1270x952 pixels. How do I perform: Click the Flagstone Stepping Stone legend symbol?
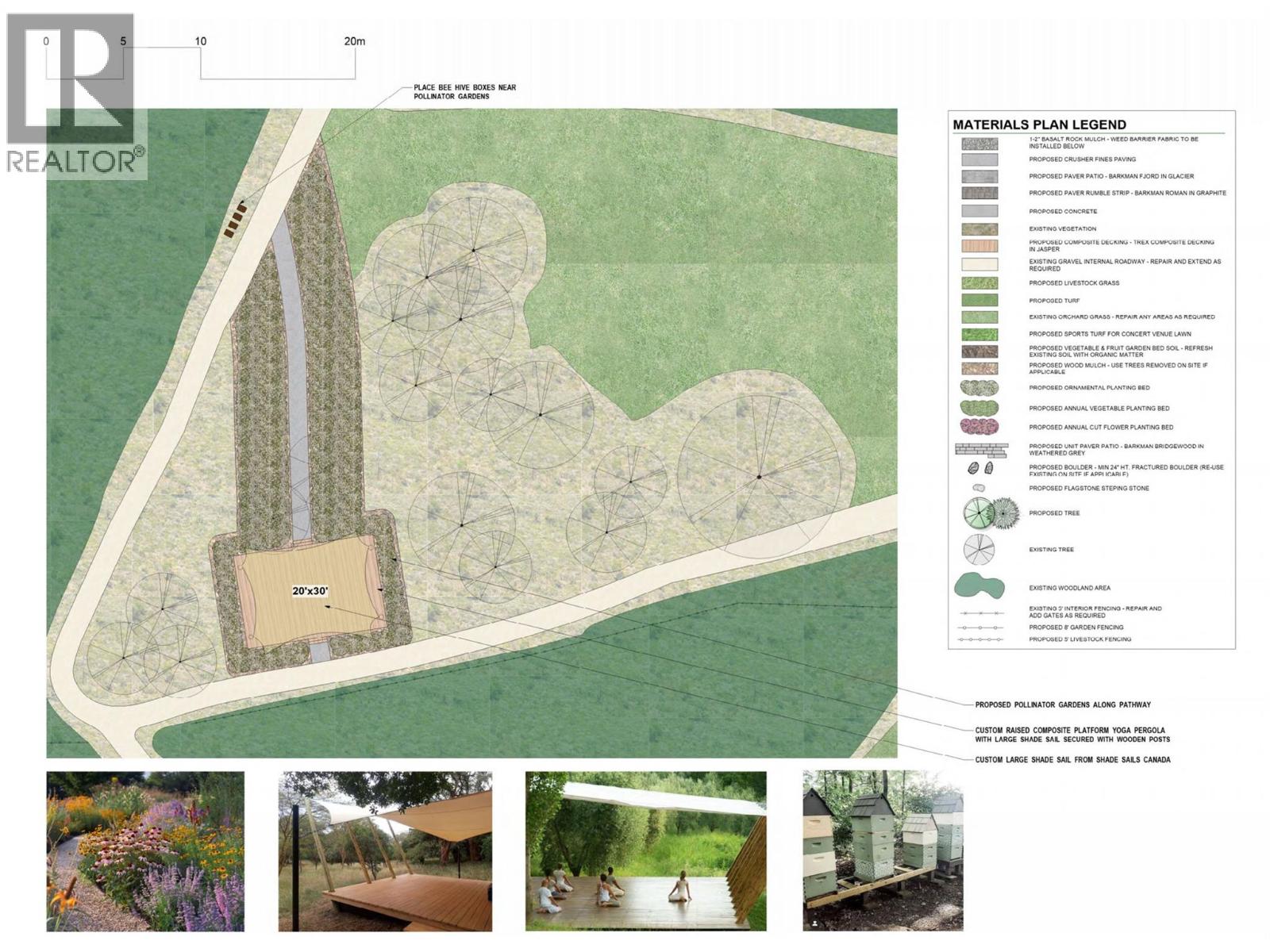(979, 488)
